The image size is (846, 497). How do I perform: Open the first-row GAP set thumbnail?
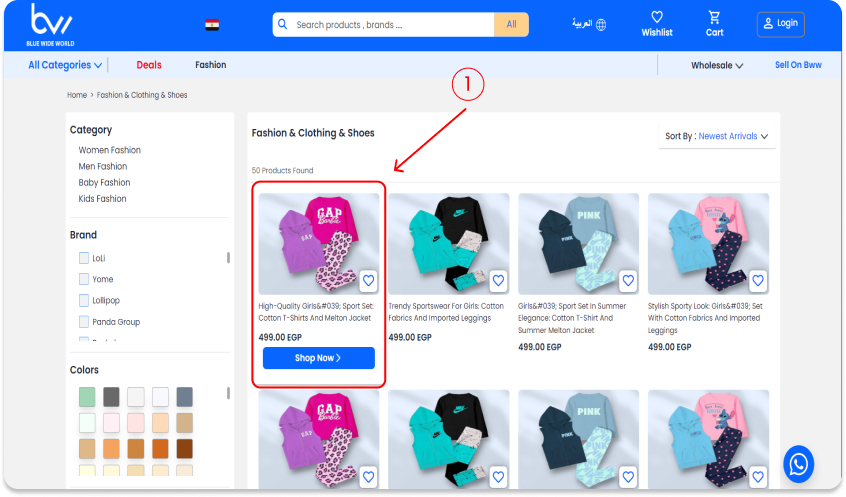tap(319, 243)
